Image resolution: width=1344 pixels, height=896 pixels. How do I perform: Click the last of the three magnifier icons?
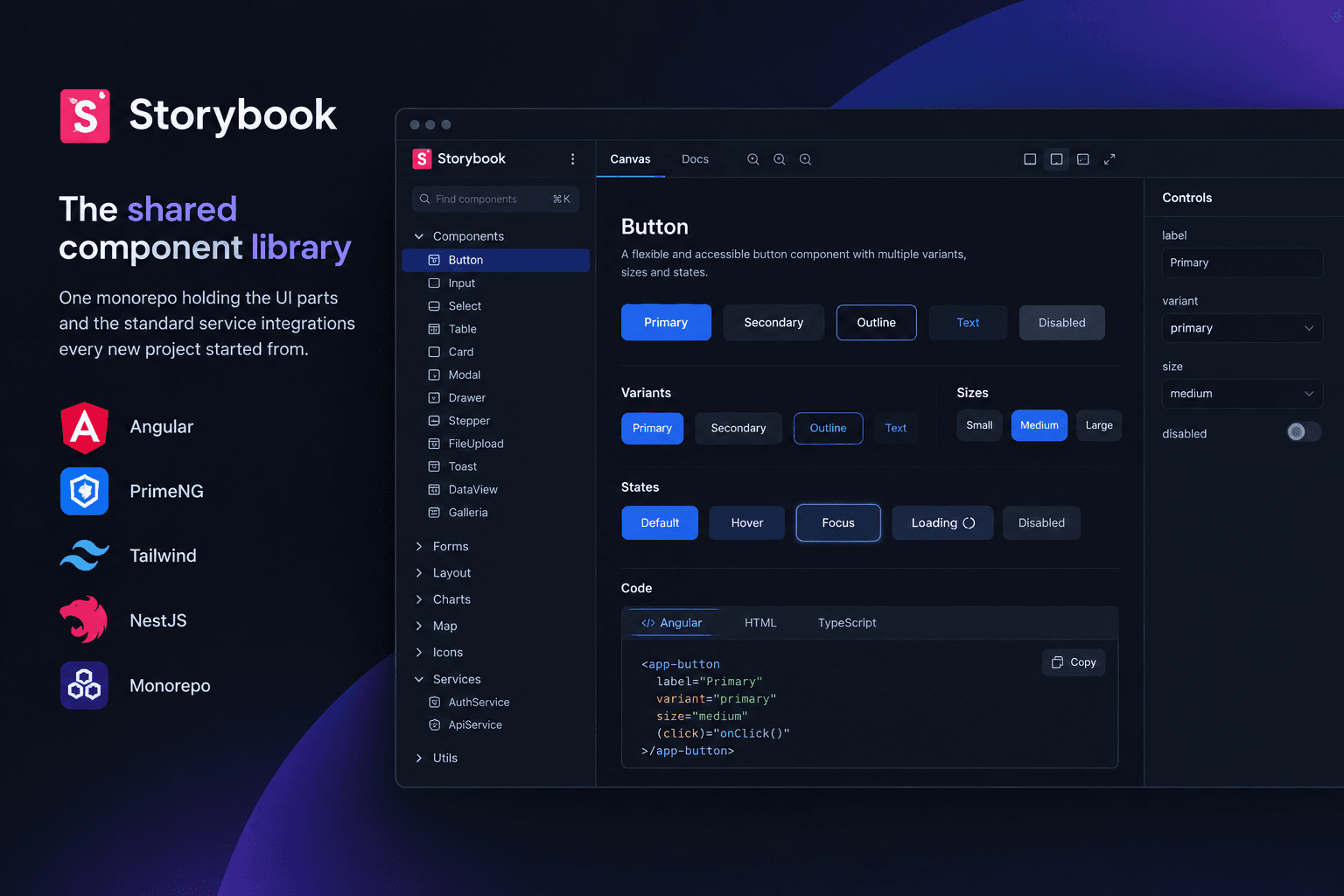tap(805, 159)
